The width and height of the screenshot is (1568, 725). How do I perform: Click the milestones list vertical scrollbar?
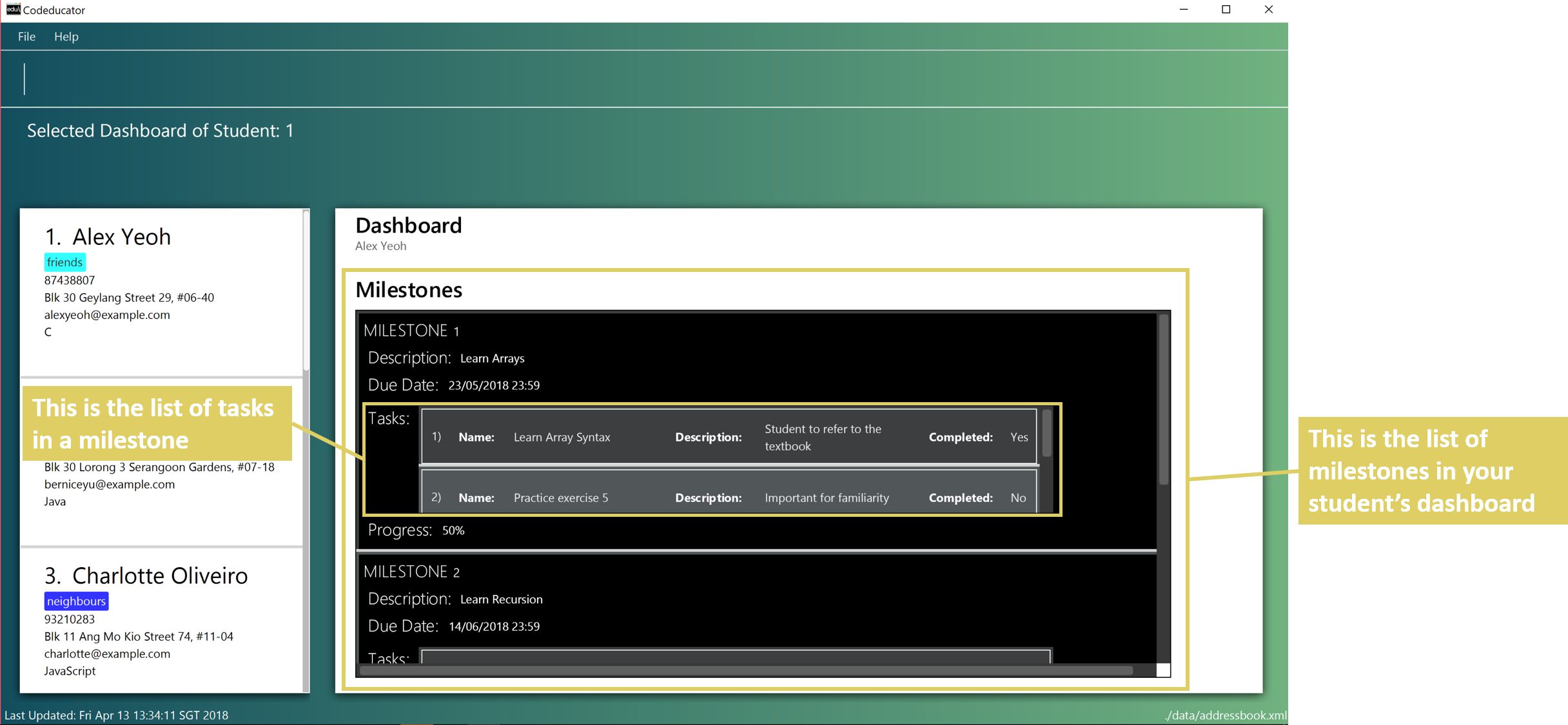pos(1163,400)
